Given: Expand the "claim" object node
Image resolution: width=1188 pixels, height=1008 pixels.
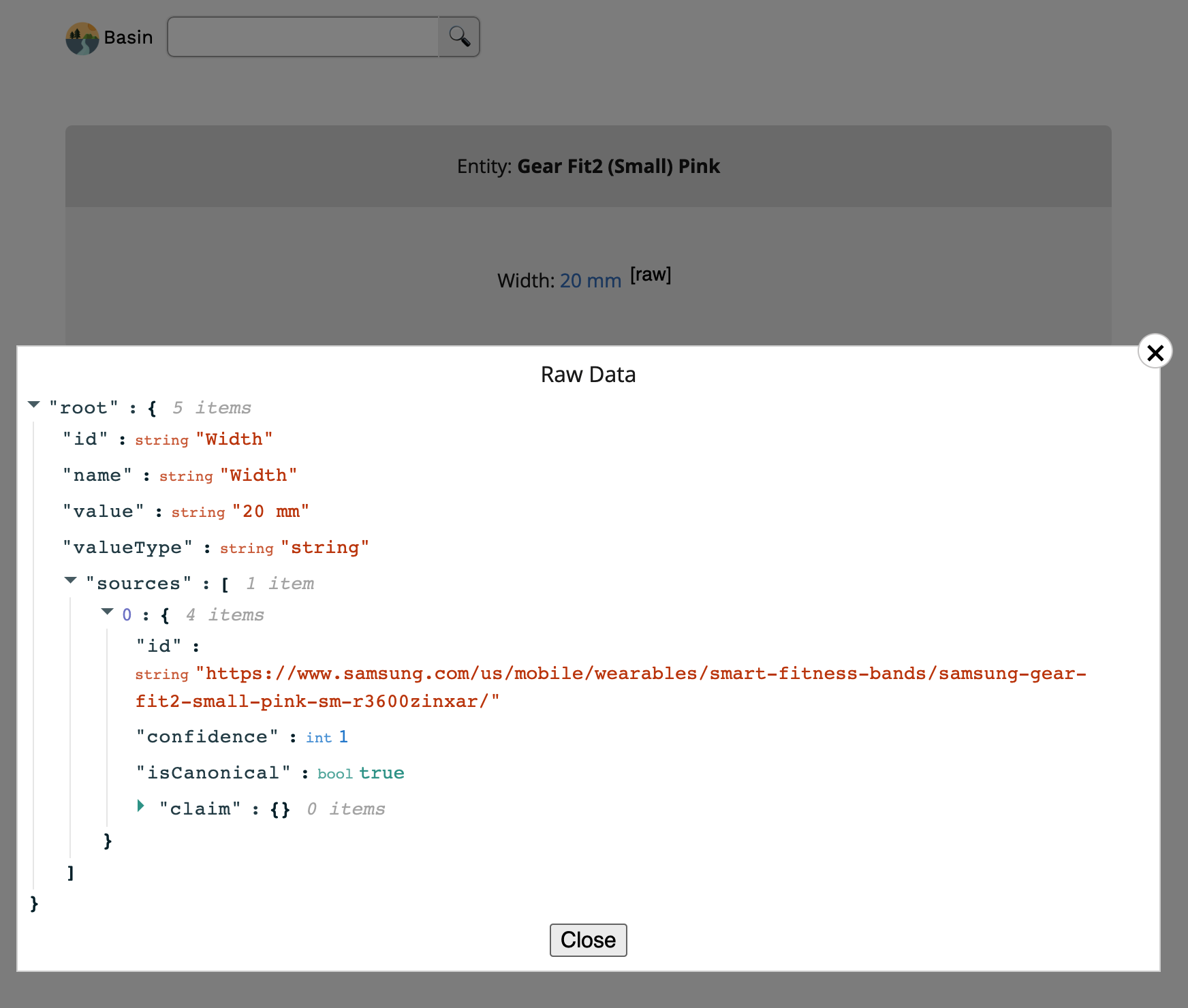Looking at the screenshot, I should pos(141,806).
